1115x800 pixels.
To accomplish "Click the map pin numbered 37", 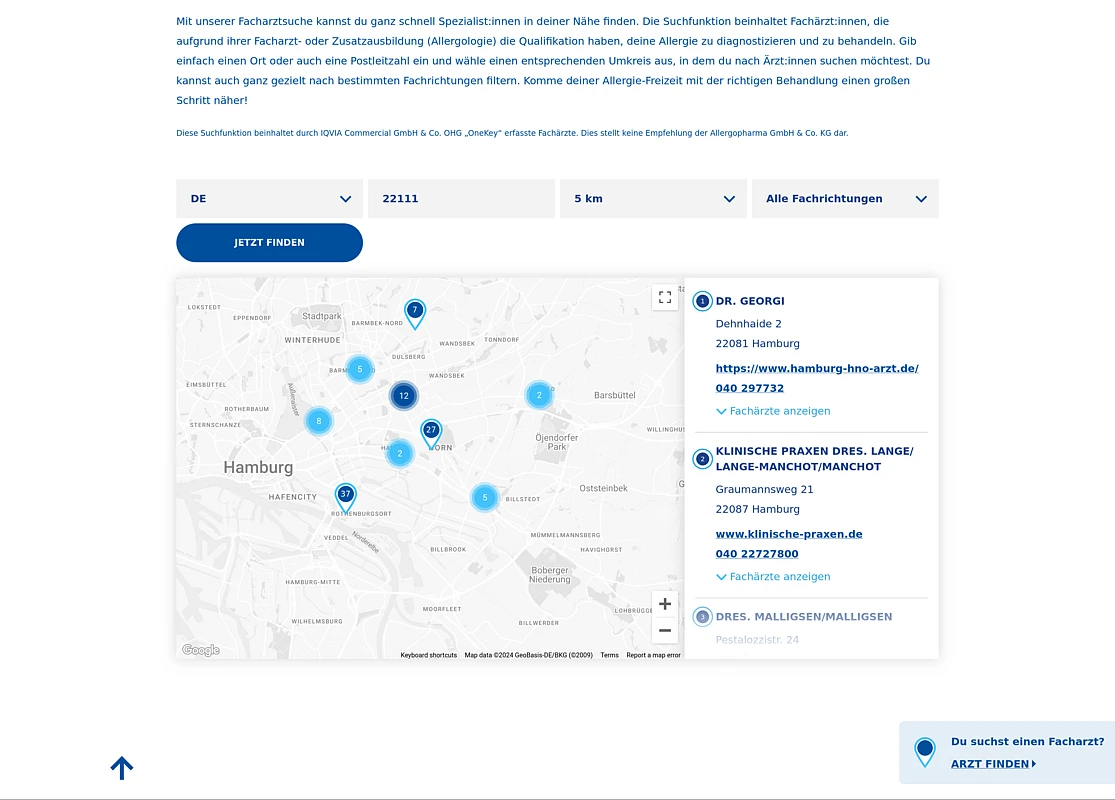I will 345,495.
